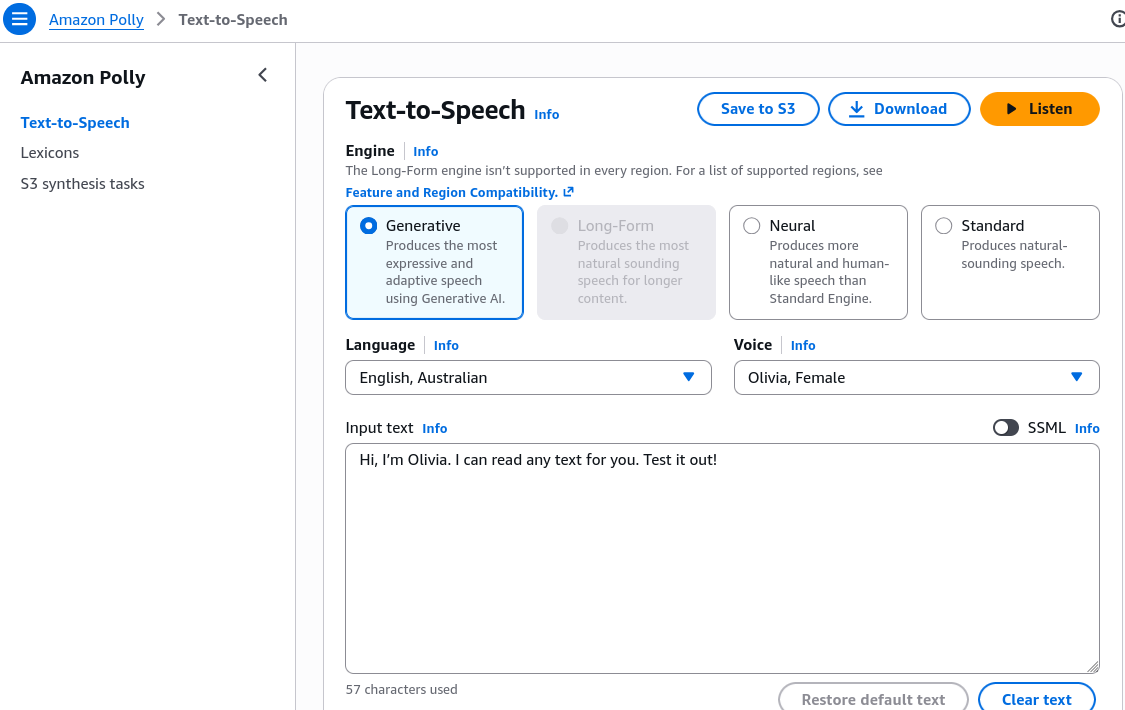Open Lexicons in the sidebar
Image resolution: width=1125 pixels, height=710 pixels.
pyautogui.click(x=50, y=153)
